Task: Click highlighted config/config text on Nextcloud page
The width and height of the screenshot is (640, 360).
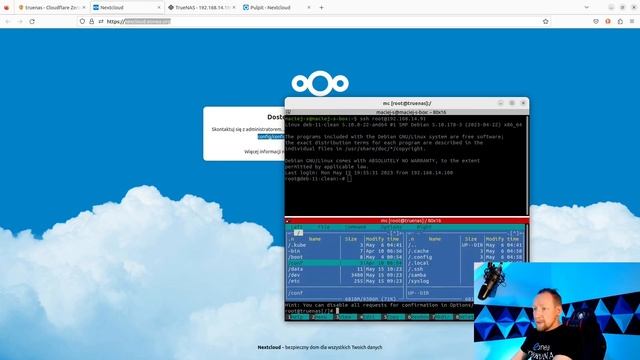Action: pyautogui.click(x=271, y=137)
